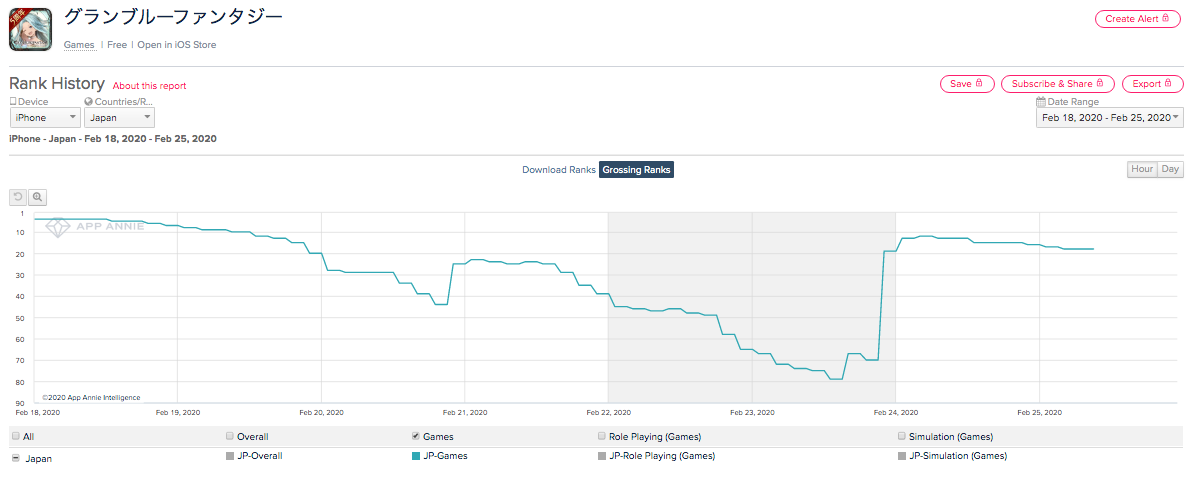Open the iPhone device dropdown

[x=45, y=118]
